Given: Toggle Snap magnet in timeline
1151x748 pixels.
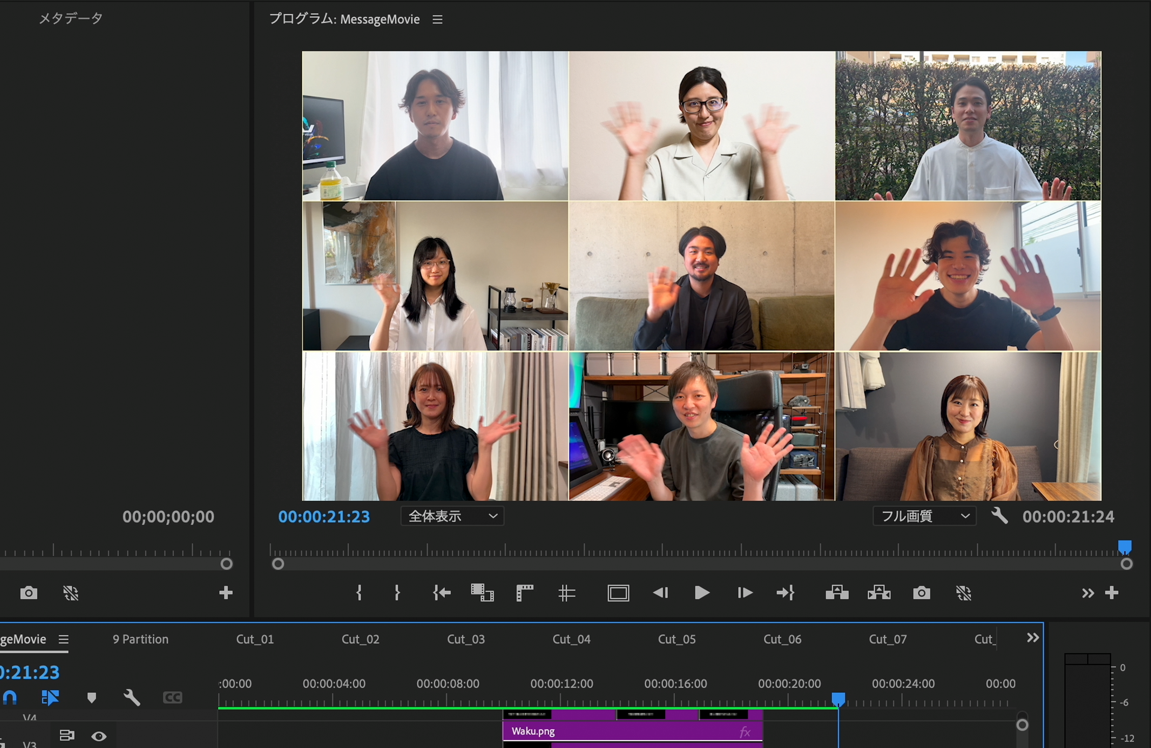Looking at the screenshot, I should [10, 697].
